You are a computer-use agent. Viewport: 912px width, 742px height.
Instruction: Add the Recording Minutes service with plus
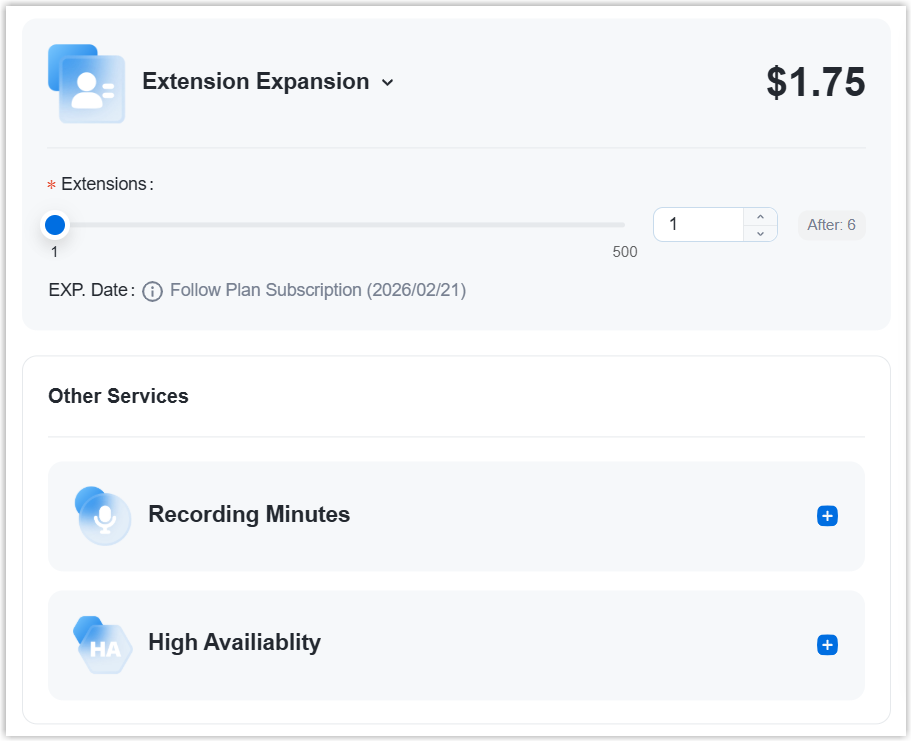827,516
